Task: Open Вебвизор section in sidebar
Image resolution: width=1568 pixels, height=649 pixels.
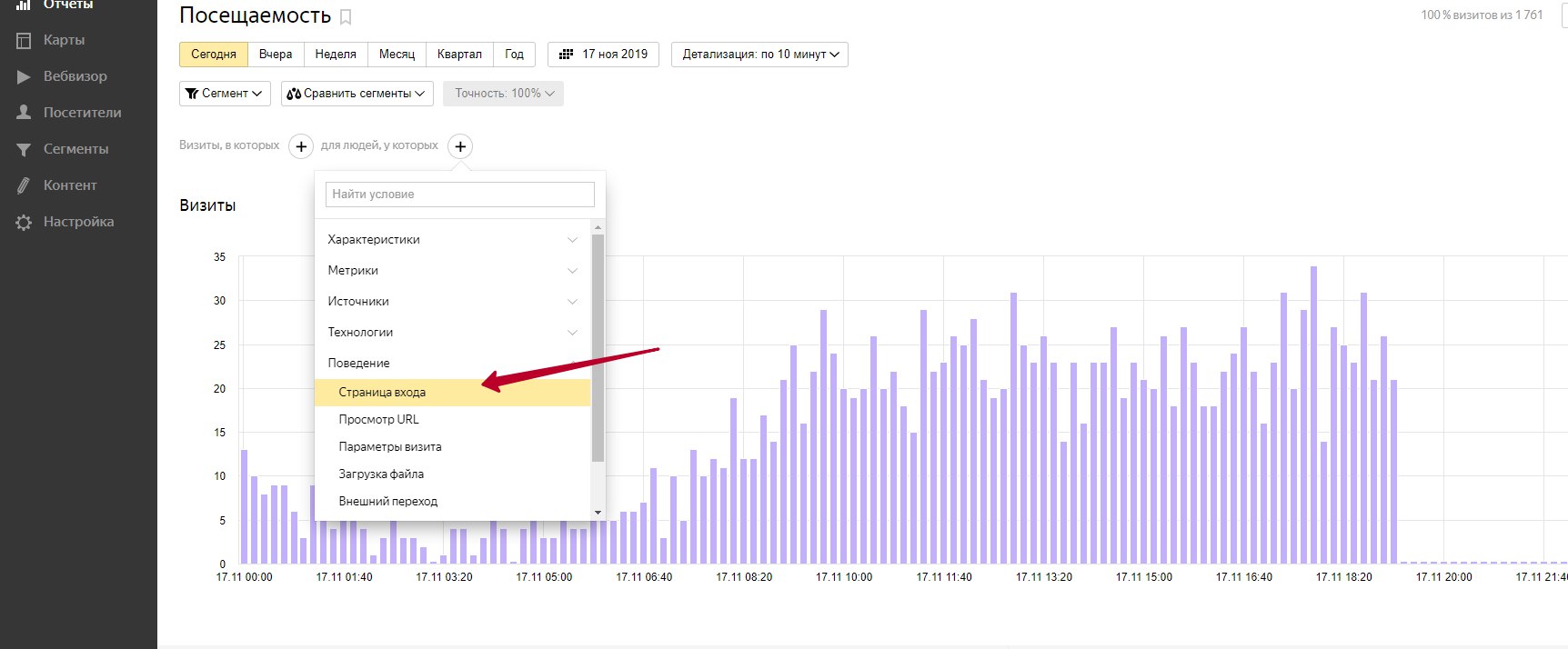Action: [x=75, y=76]
